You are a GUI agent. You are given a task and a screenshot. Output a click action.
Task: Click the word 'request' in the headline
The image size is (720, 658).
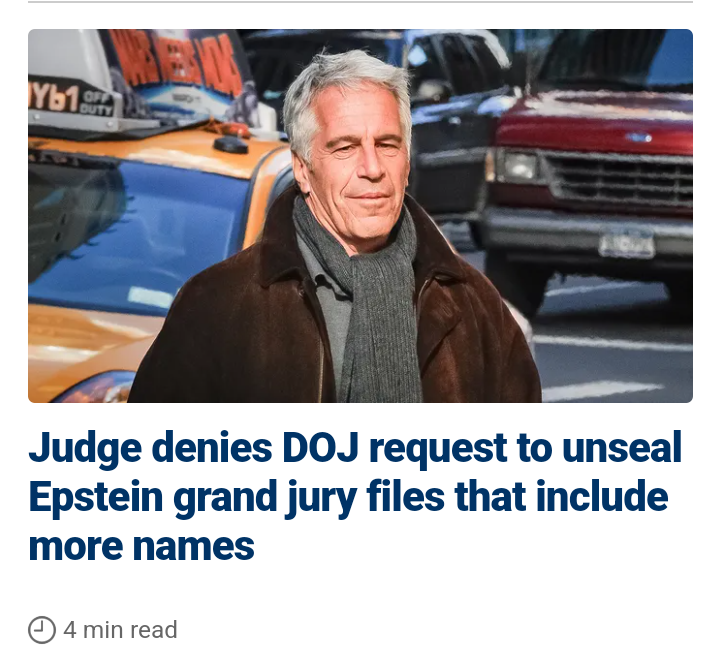pos(438,449)
